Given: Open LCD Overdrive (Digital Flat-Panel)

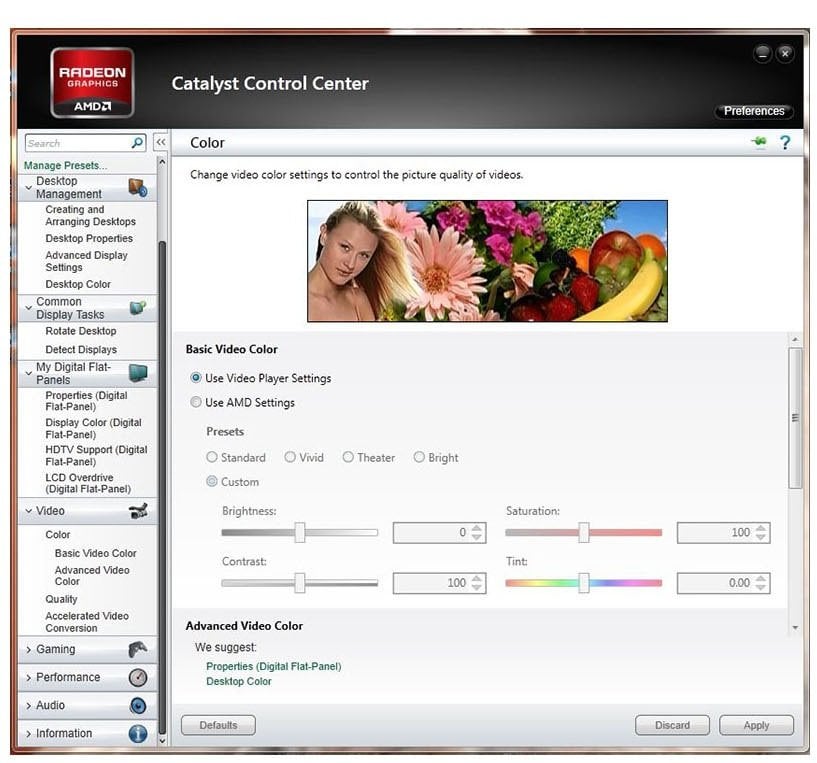Looking at the screenshot, I should point(88,483).
